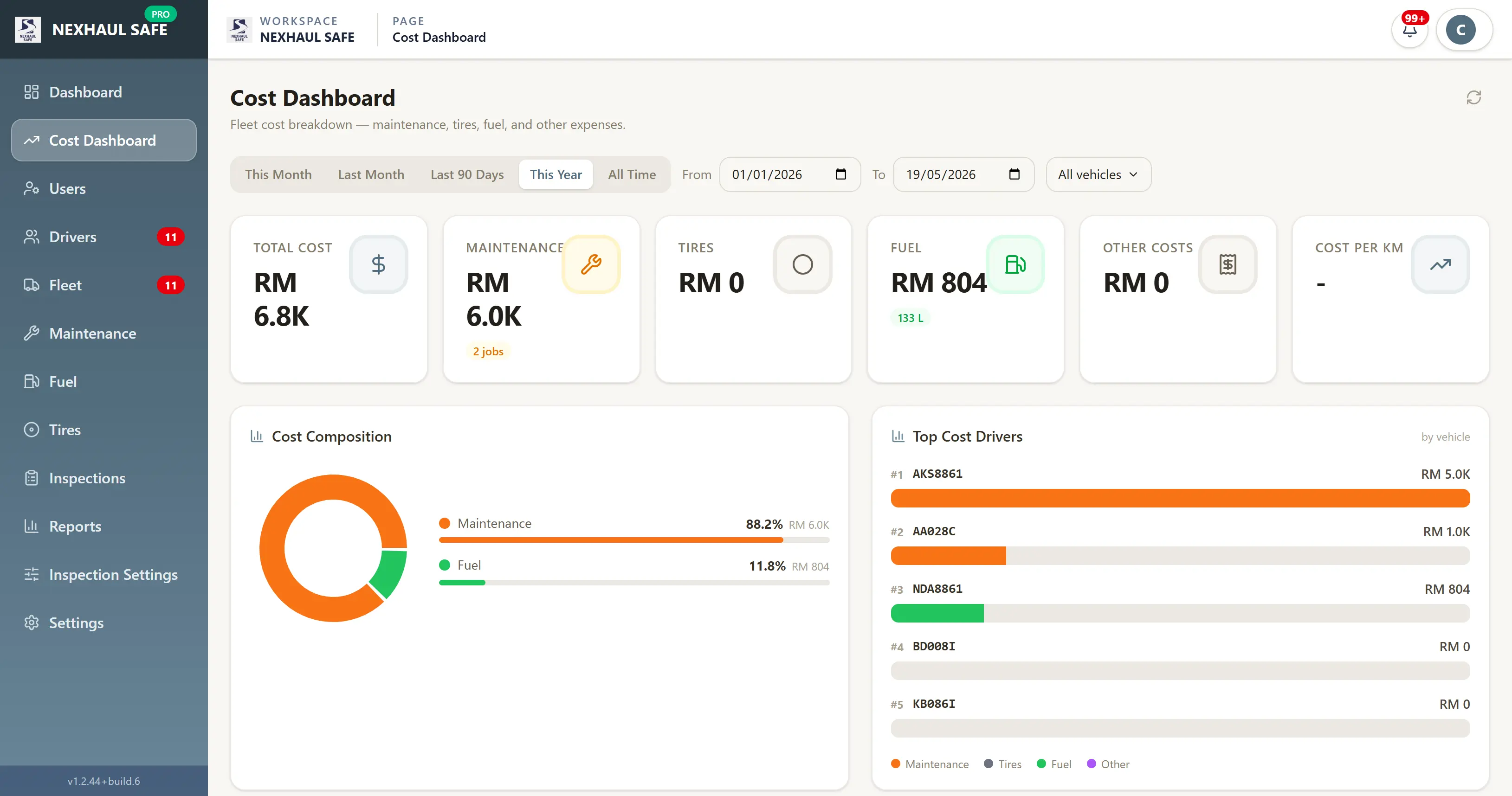Open the Drivers page from sidebar
Viewport: 1512px width, 796px height.
104,237
